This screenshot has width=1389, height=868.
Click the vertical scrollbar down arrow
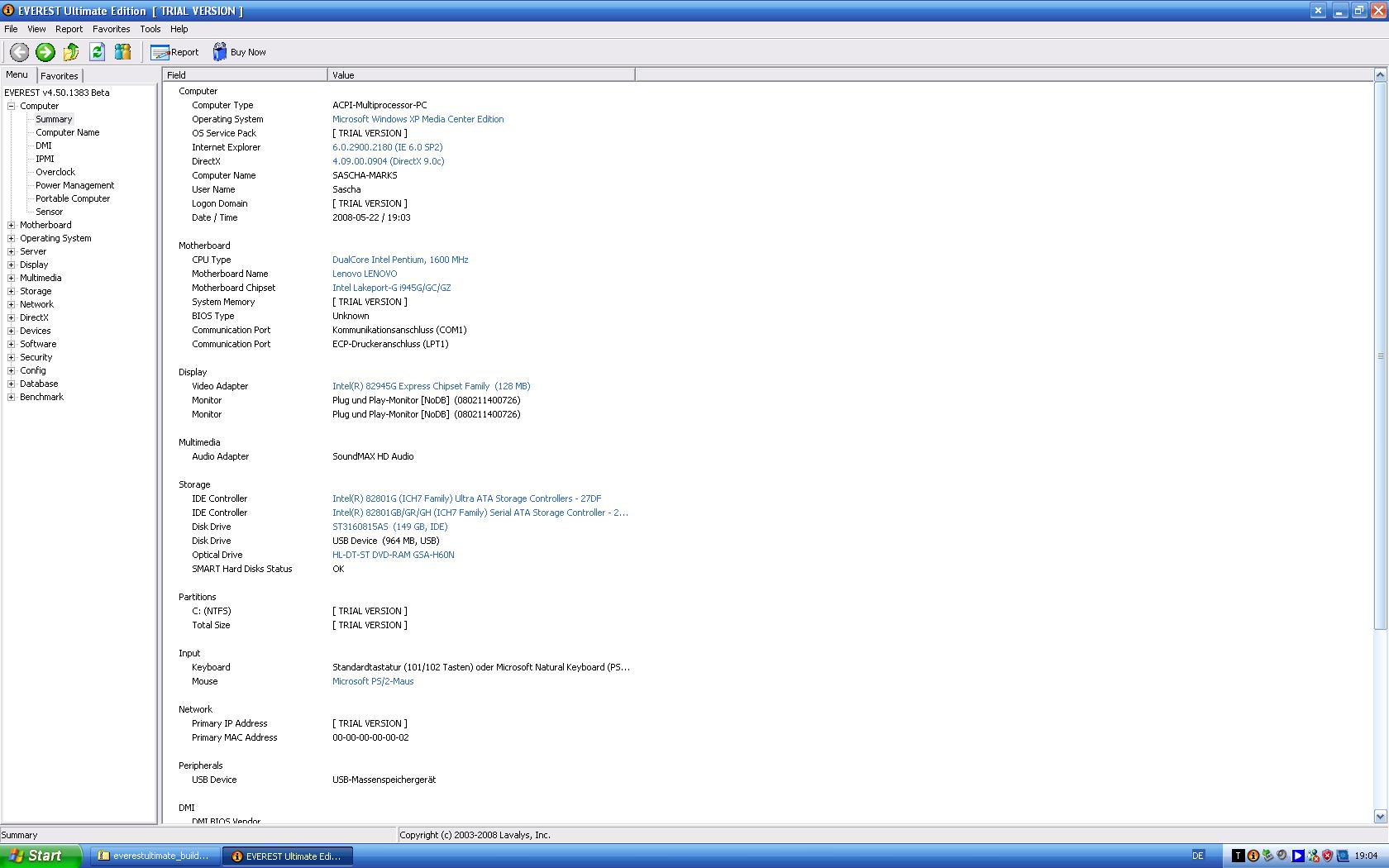1380,815
